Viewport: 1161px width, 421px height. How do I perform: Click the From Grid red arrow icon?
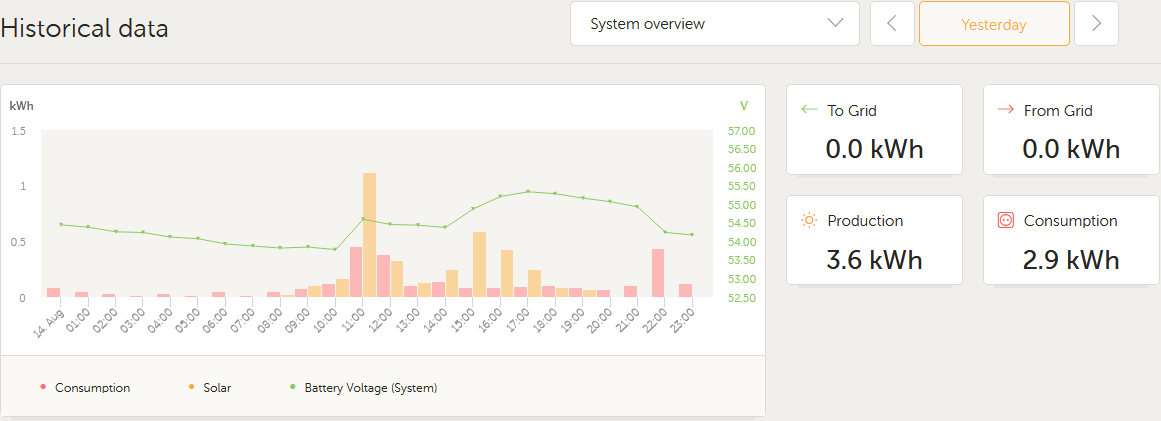(1006, 110)
